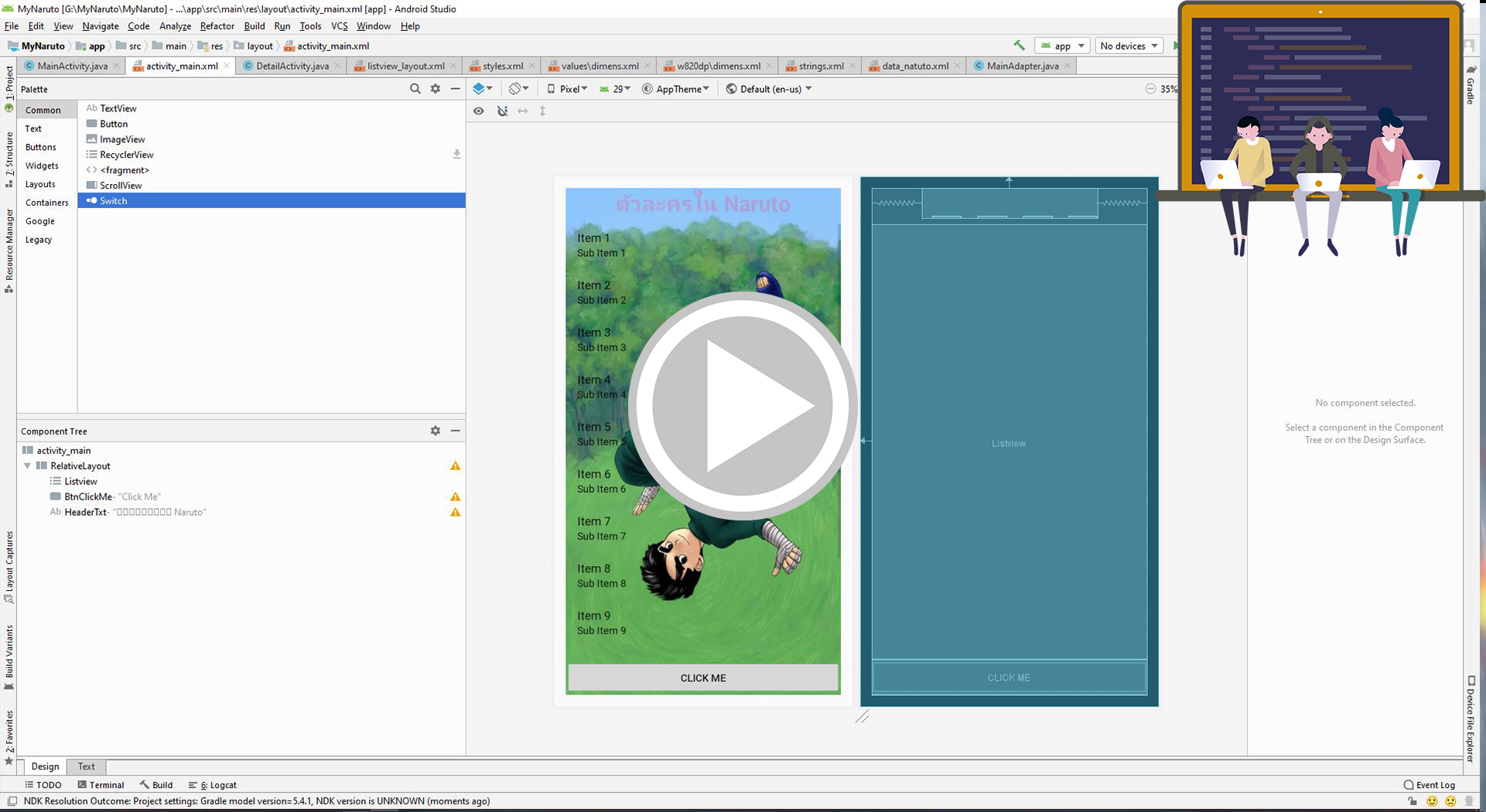
Task: Open the AppTheme dropdown
Action: (x=675, y=89)
